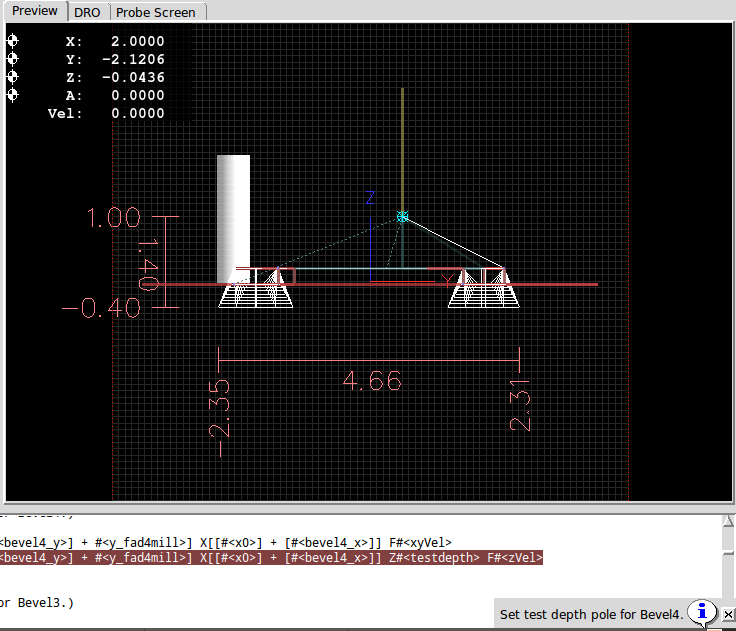Click the homed icon beside A axis

(x=13, y=95)
